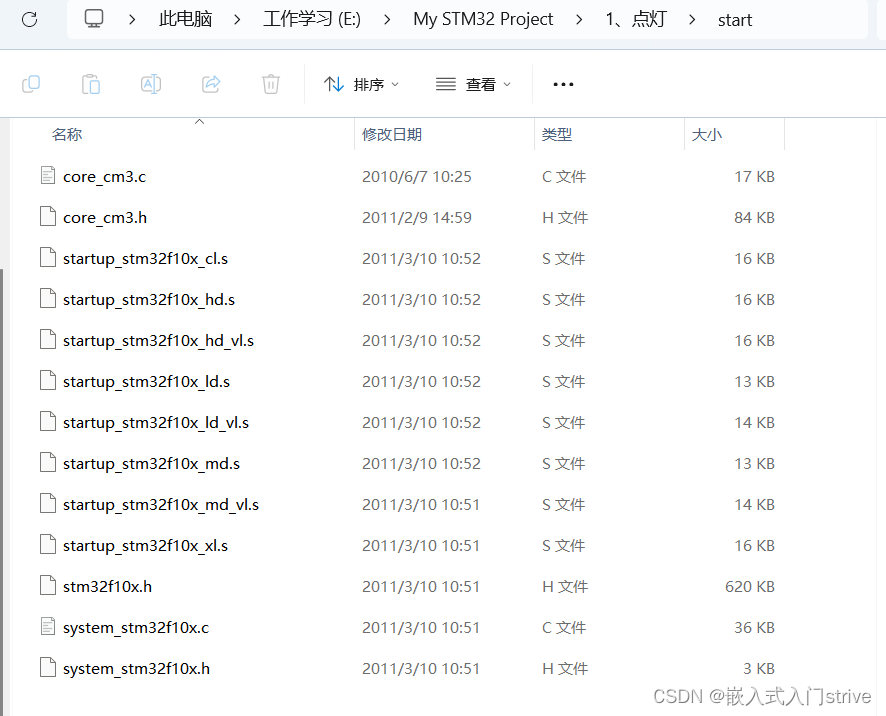
Task: Expand chevron after 此电脑 breadcrumb
Action: pos(237,20)
